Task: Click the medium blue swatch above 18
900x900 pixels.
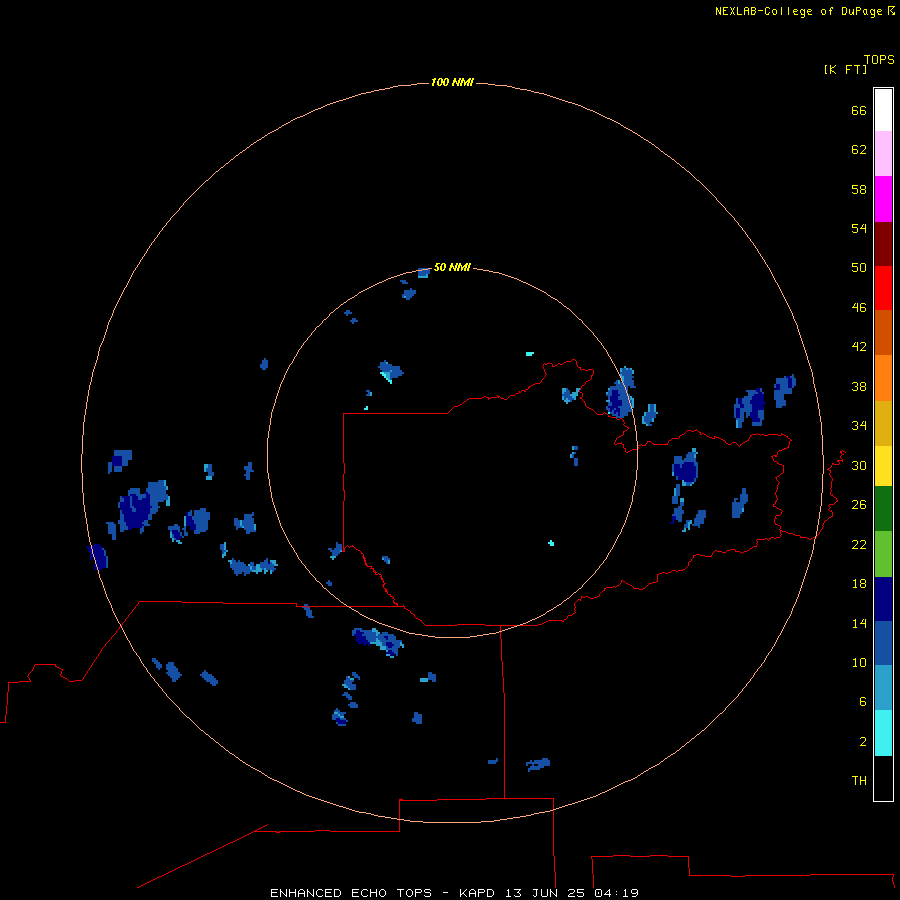Action: [883, 643]
